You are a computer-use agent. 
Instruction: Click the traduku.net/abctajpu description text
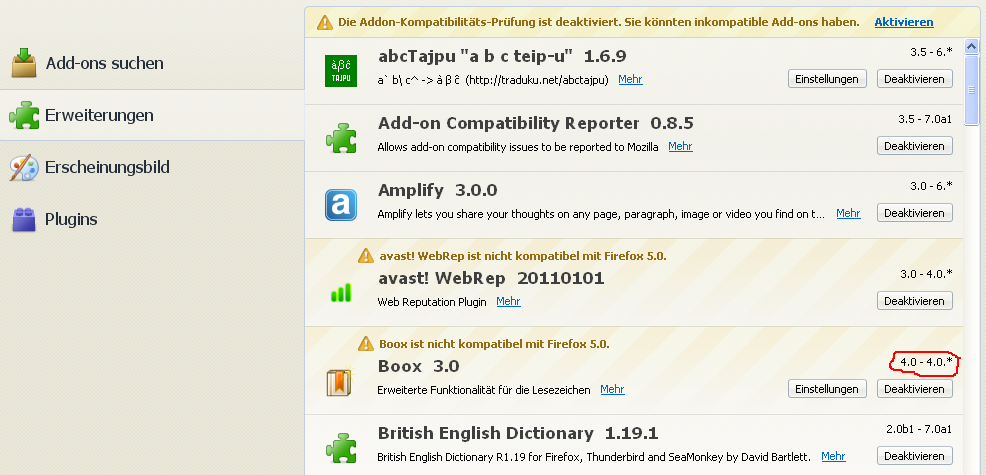(x=492, y=81)
